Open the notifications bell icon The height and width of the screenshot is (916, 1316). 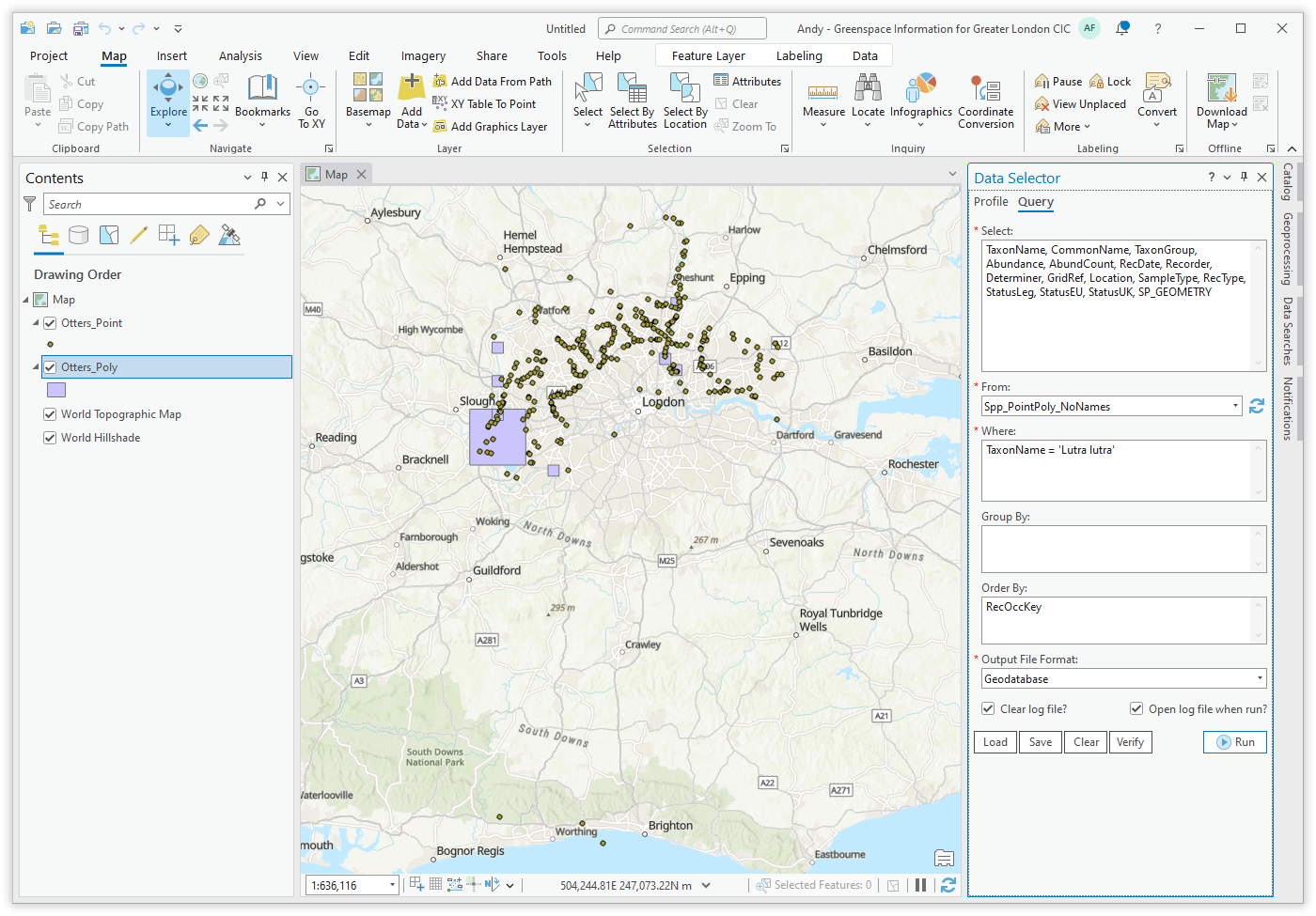point(1122,28)
